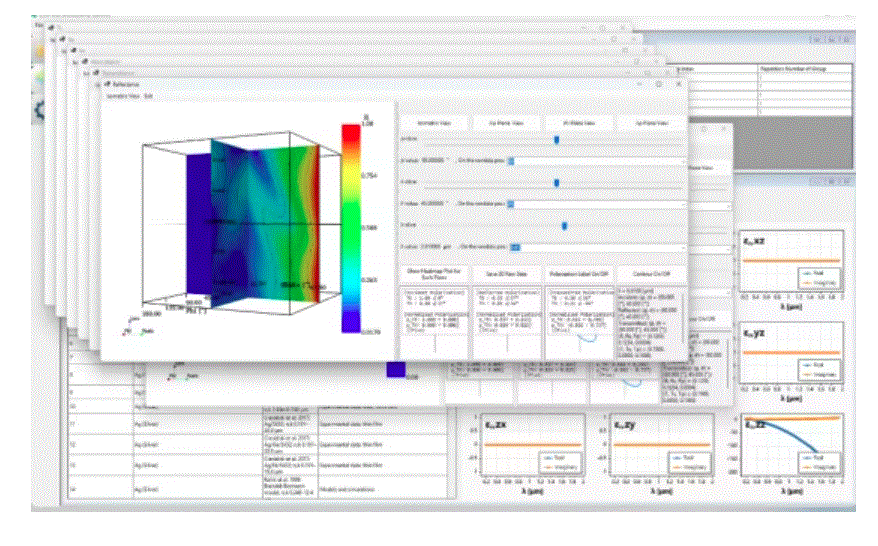Screen dimensions: 878x546
Task: Click the xyz axis orientation triad
Action: pyautogui.click(x=136, y=327)
